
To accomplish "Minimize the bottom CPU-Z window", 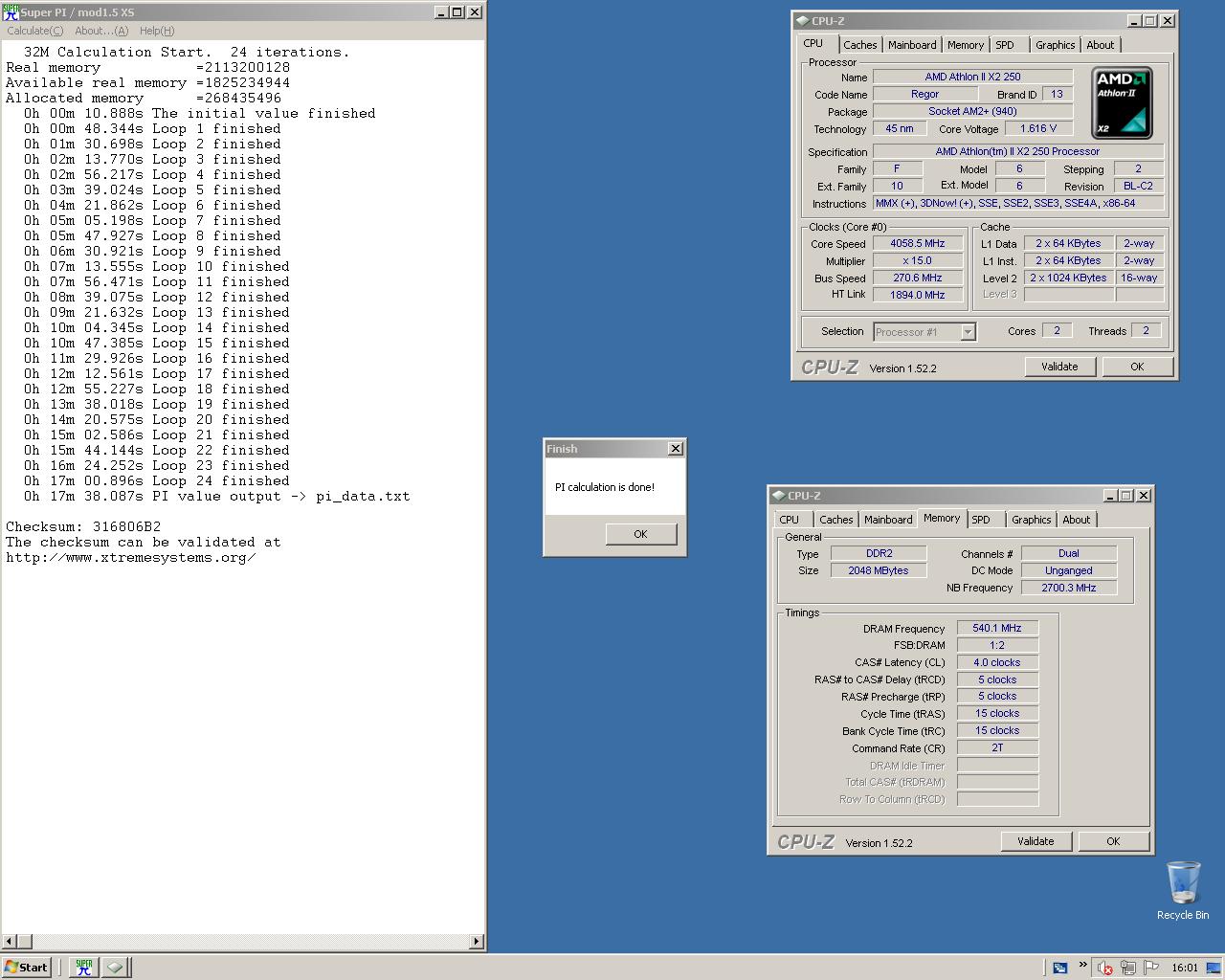I will tap(1110, 495).
